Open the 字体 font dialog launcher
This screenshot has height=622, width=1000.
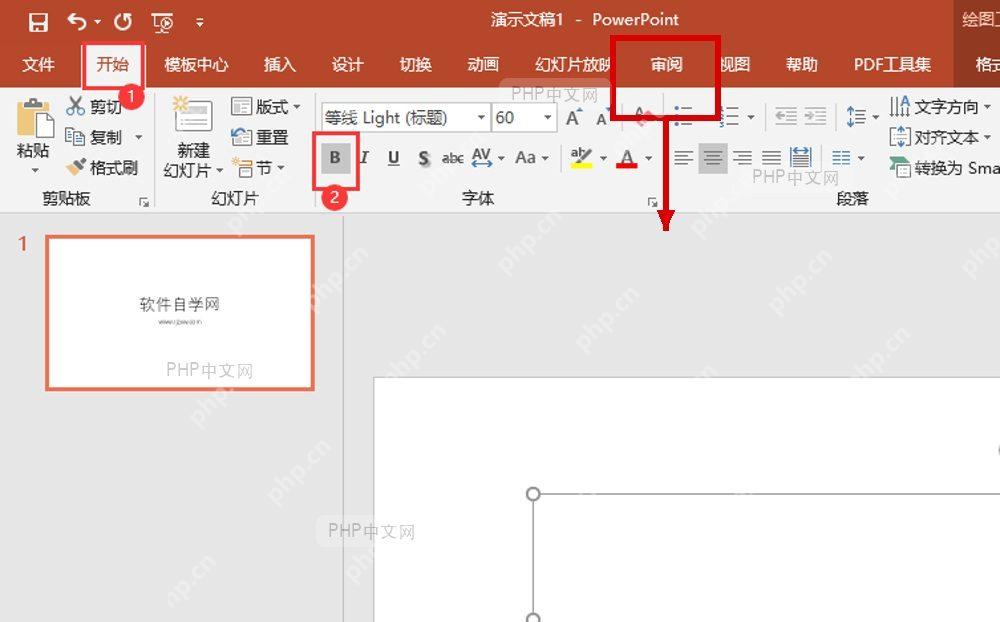[x=652, y=202]
